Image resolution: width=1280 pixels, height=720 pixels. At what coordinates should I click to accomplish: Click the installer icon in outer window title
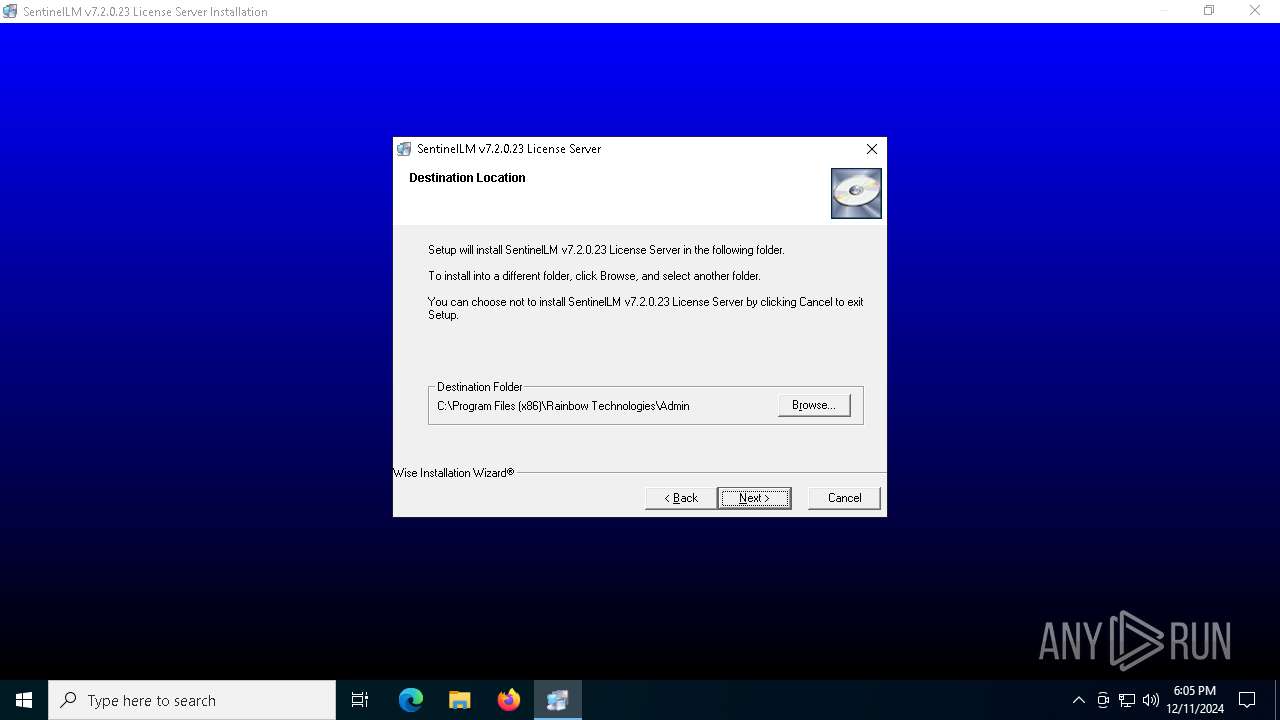pyautogui.click(x=10, y=11)
